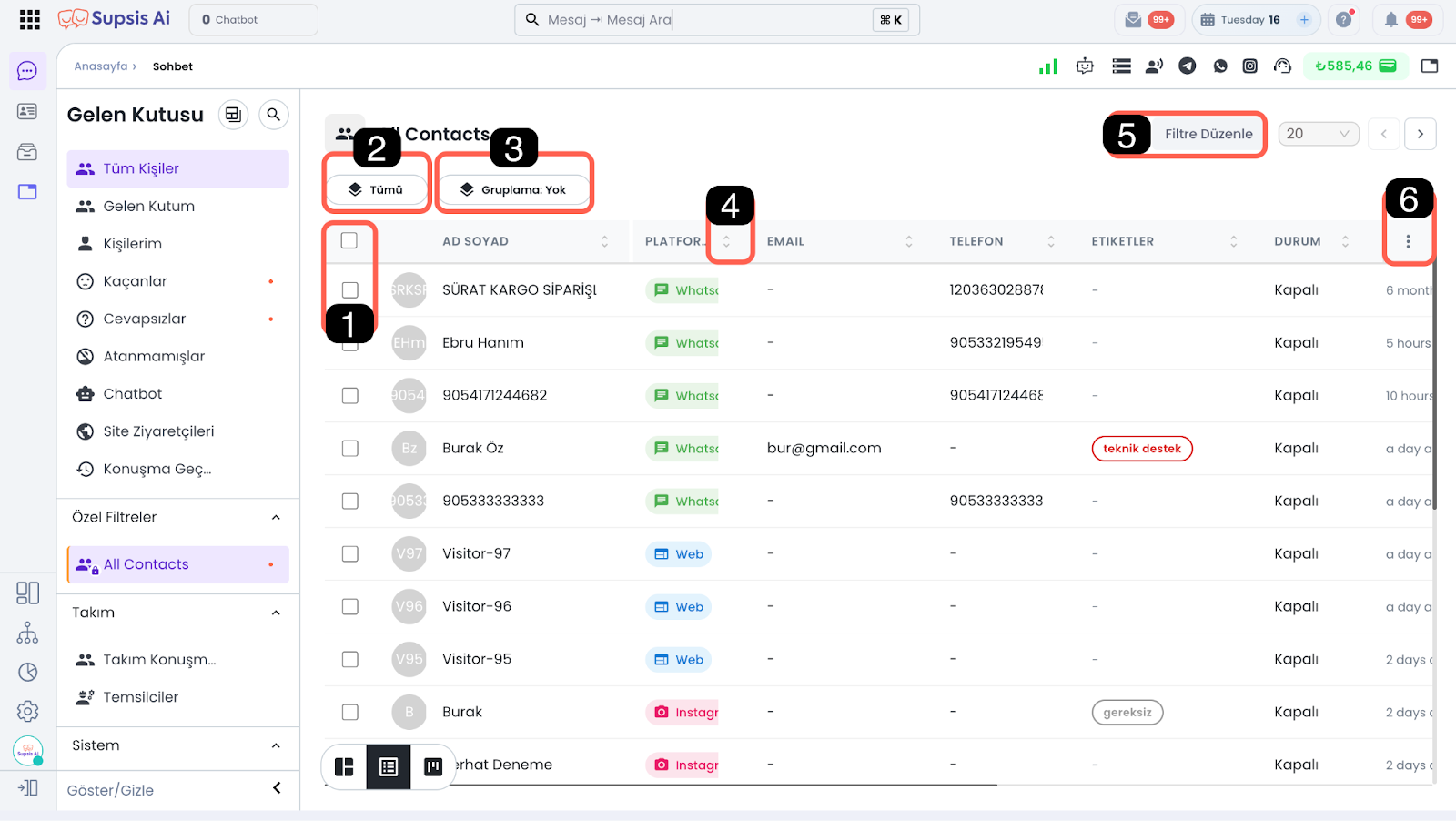Viewport: 1456px width, 821px height.
Task: Click the Telegram icon in top bar
Action: (x=1188, y=66)
